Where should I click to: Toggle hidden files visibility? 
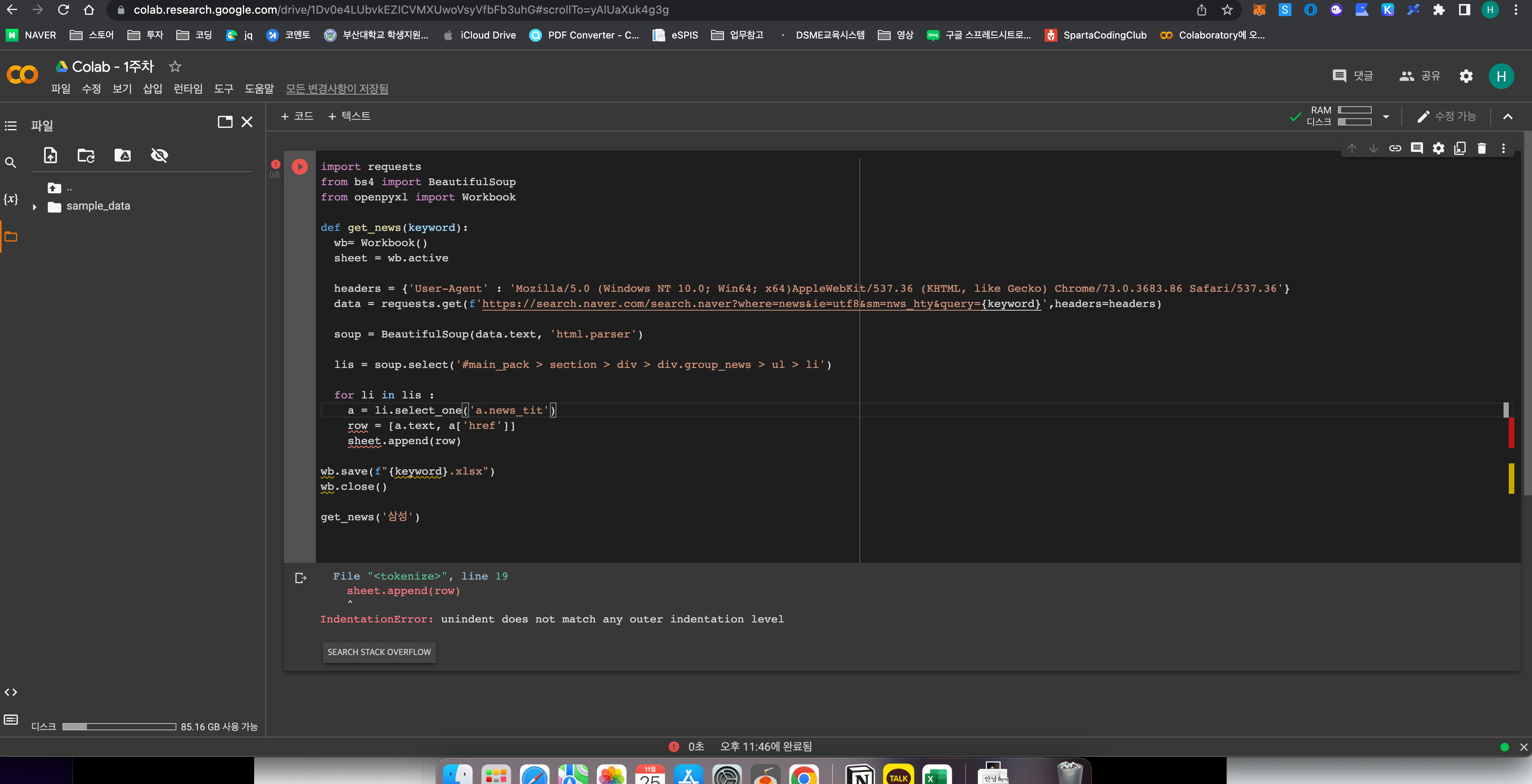(159, 155)
